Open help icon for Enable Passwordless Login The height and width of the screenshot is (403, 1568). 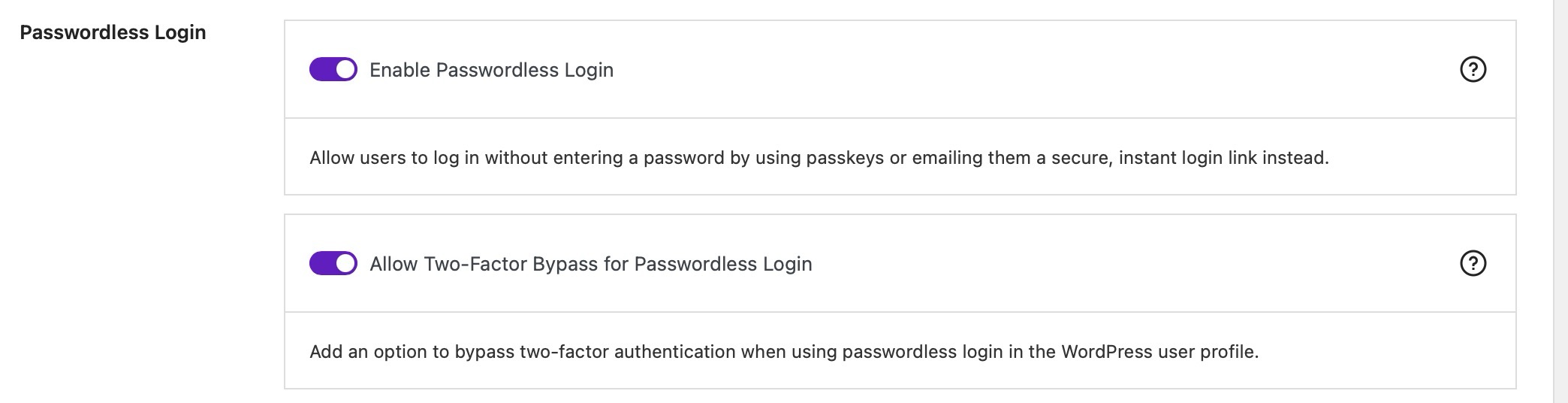(1473, 70)
